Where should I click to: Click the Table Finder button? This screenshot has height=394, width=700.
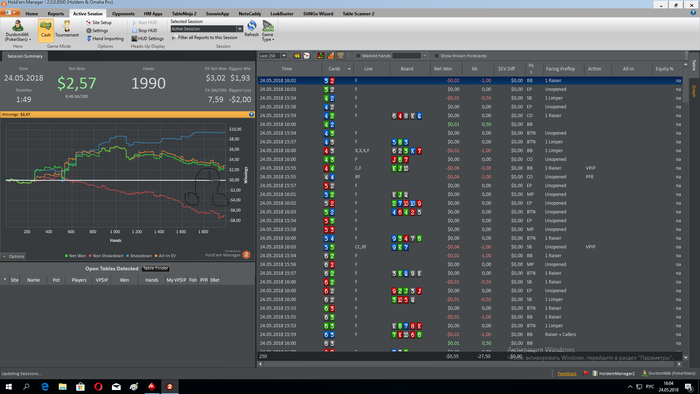pos(155,268)
